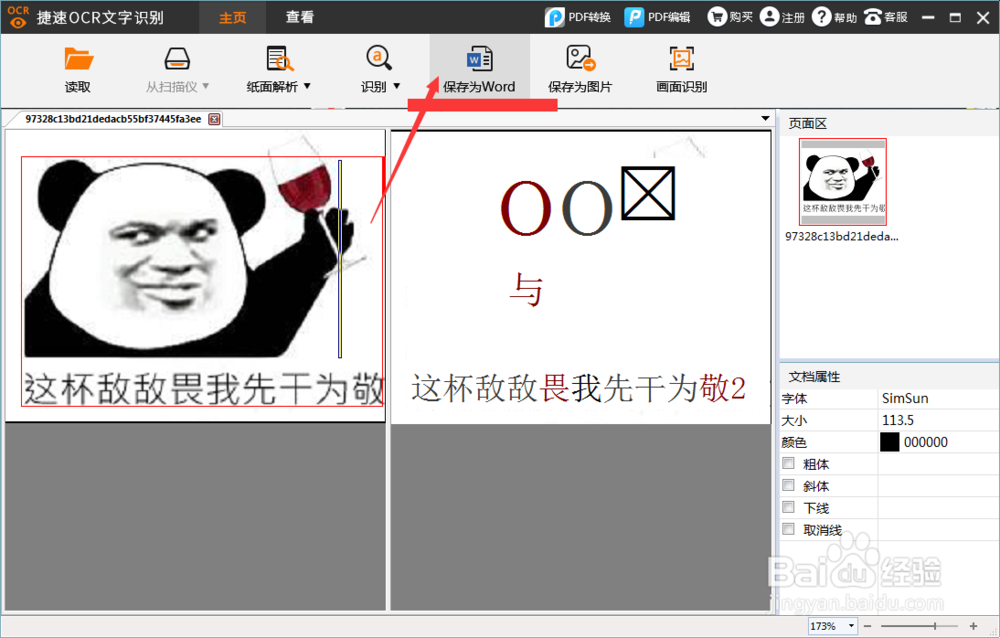This screenshot has width=1000, height=638.
Task: Click the 注册 user account icon
Action: coord(770,17)
